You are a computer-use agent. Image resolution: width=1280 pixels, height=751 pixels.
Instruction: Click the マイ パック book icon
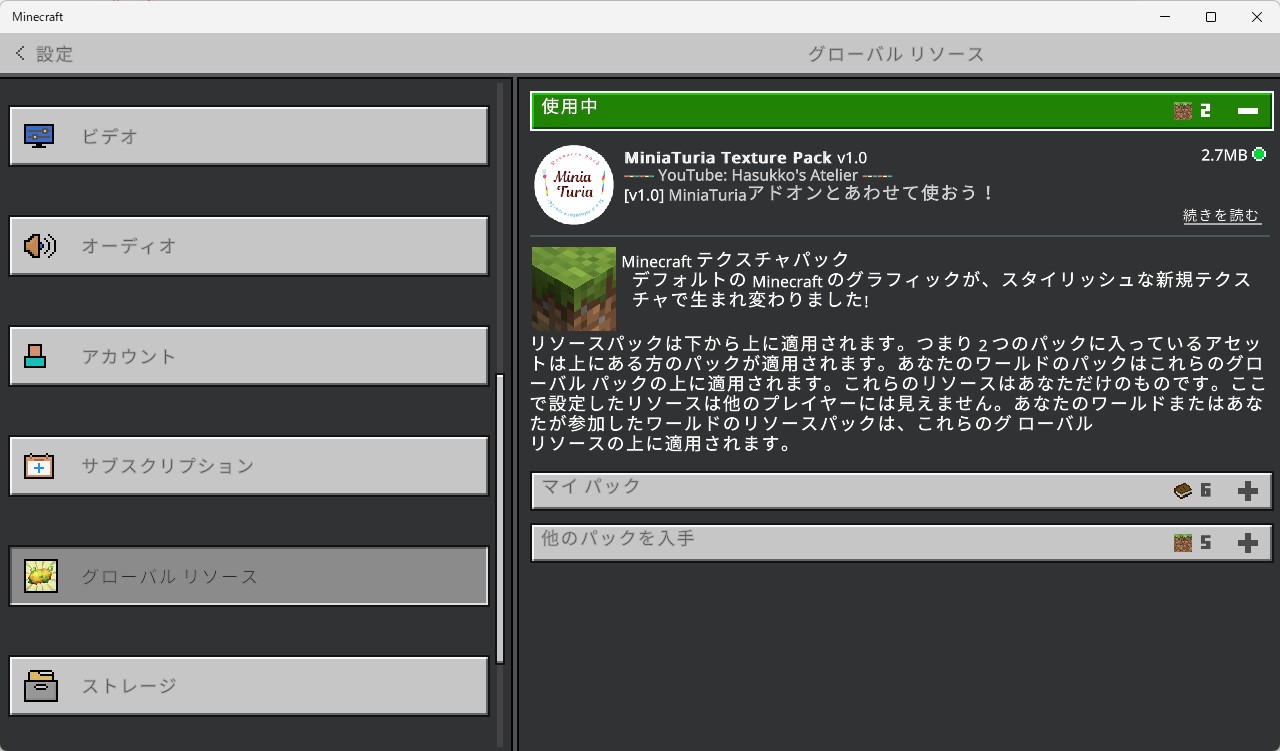tap(1183, 491)
